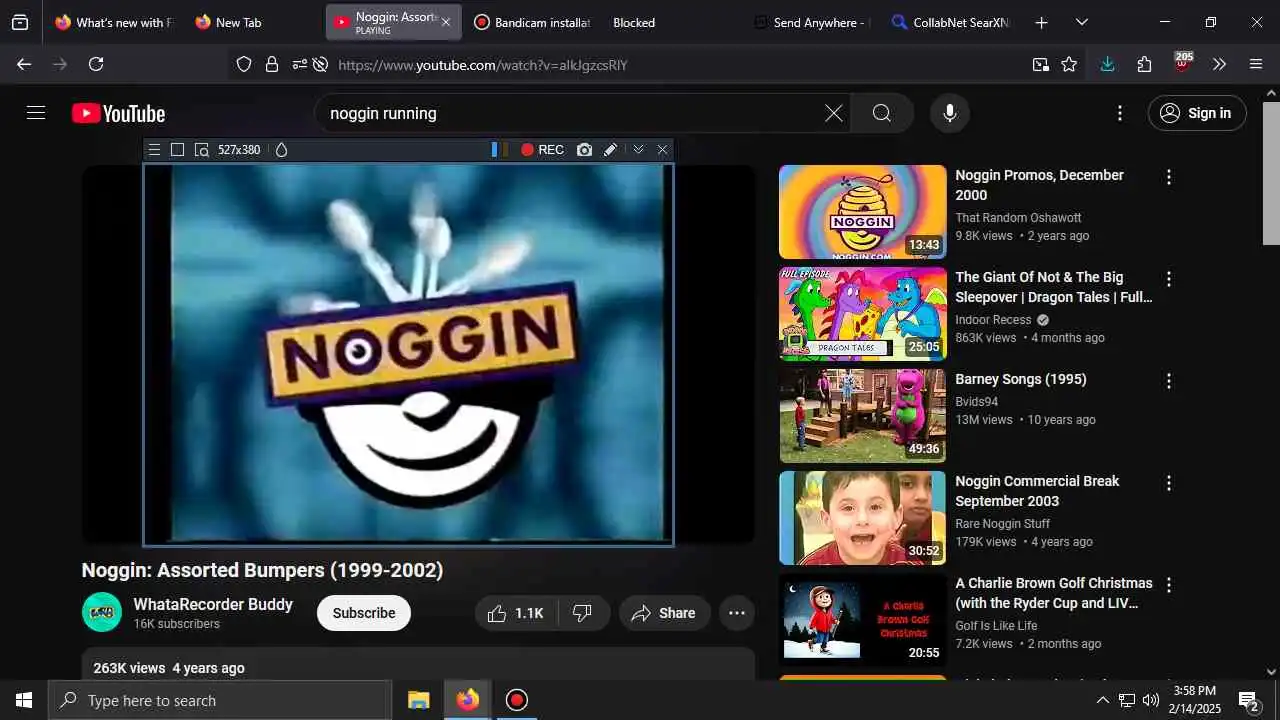Search with your voice microphone button
Image resolution: width=1280 pixels, height=720 pixels.
[950, 113]
